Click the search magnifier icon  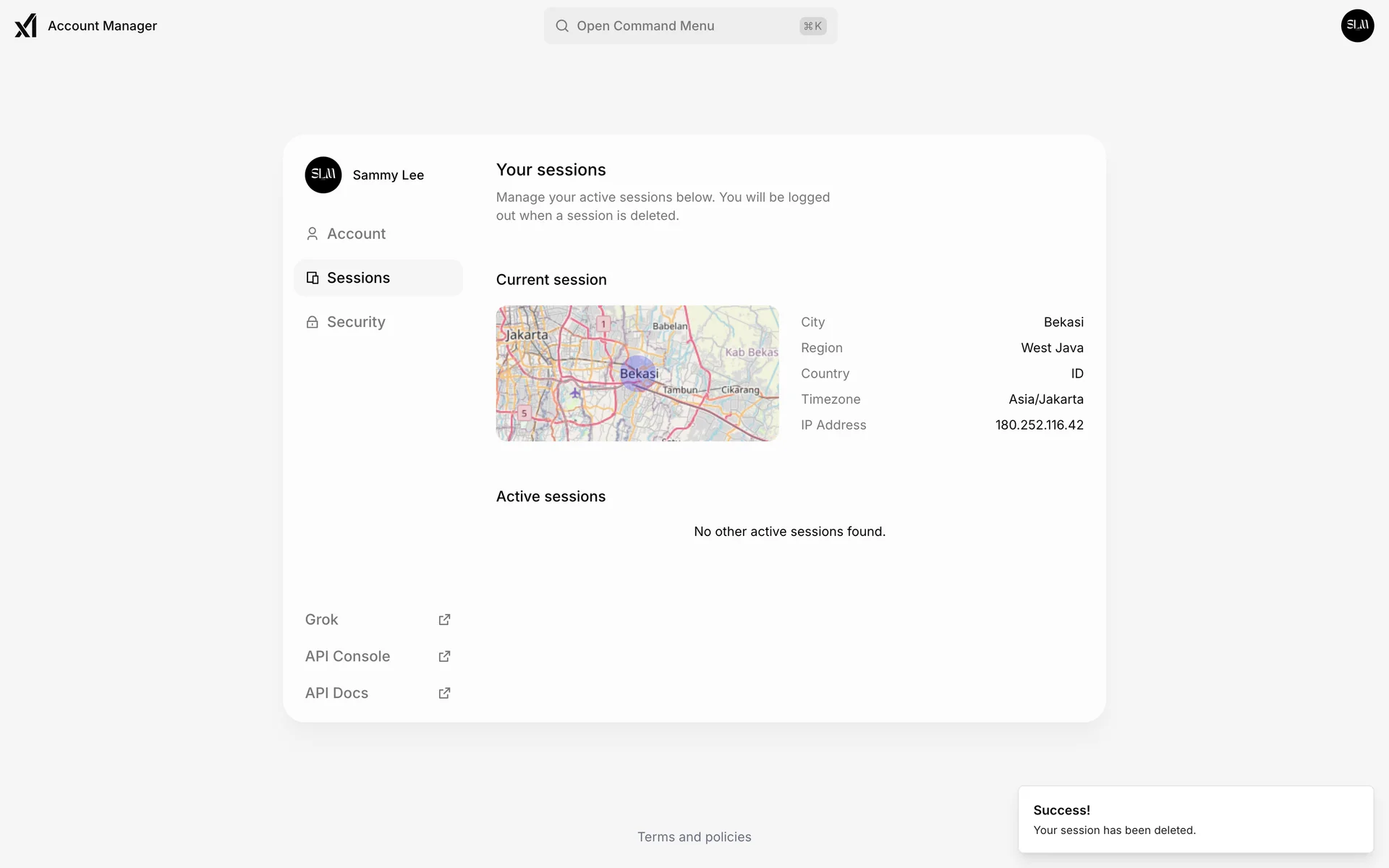(562, 26)
